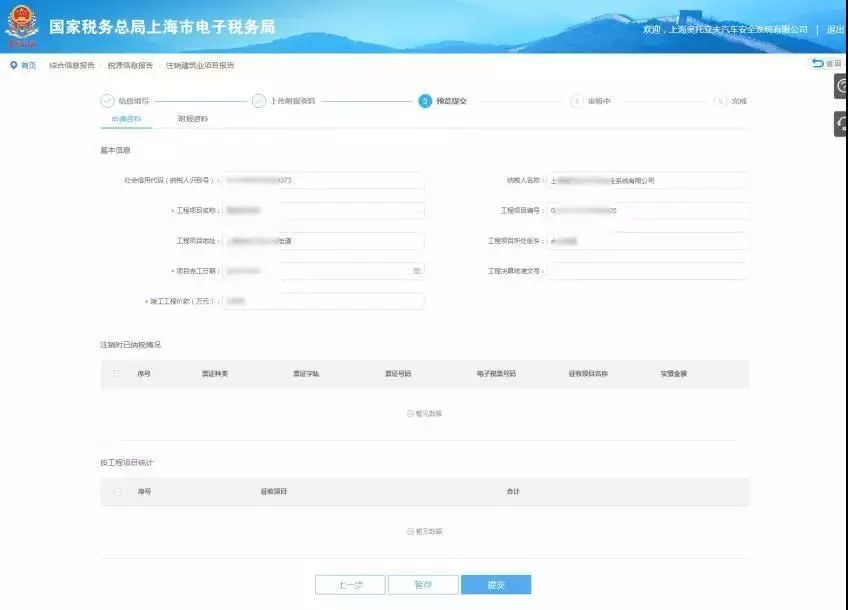Toggle select-all checkbox in 注销时已纳税情况 table
The width and height of the screenshot is (848, 610).
tap(117, 374)
